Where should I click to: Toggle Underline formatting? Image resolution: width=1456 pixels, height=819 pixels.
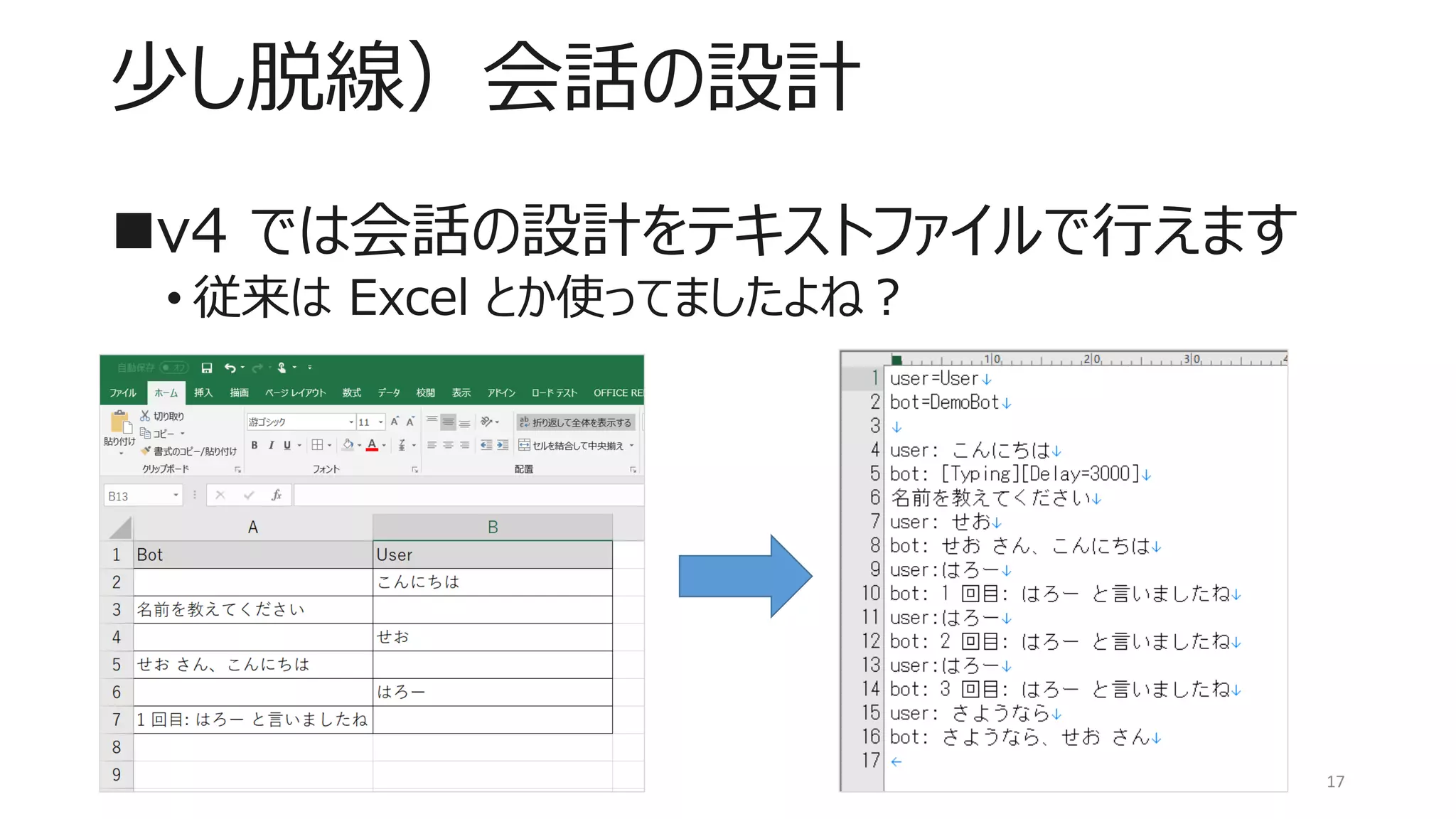287,445
